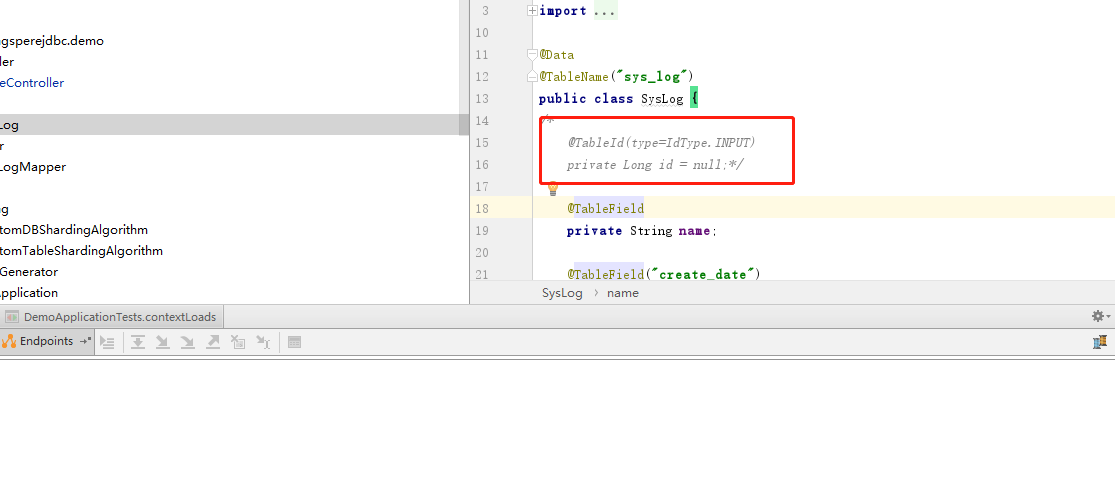This screenshot has height=480, width=1115.
Task: Click the @Data annotation text
Action: [x=557, y=55]
